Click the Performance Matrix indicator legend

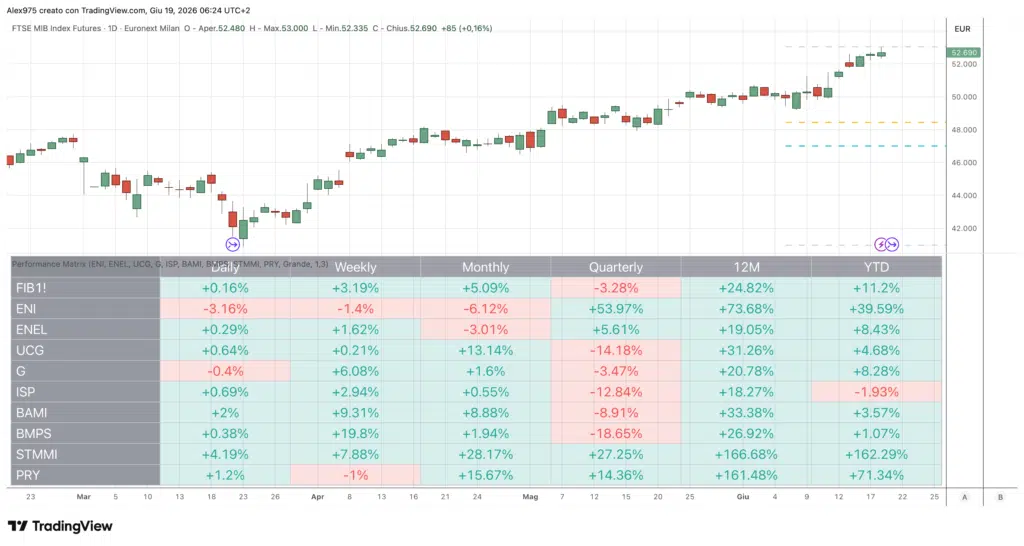click(170, 264)
